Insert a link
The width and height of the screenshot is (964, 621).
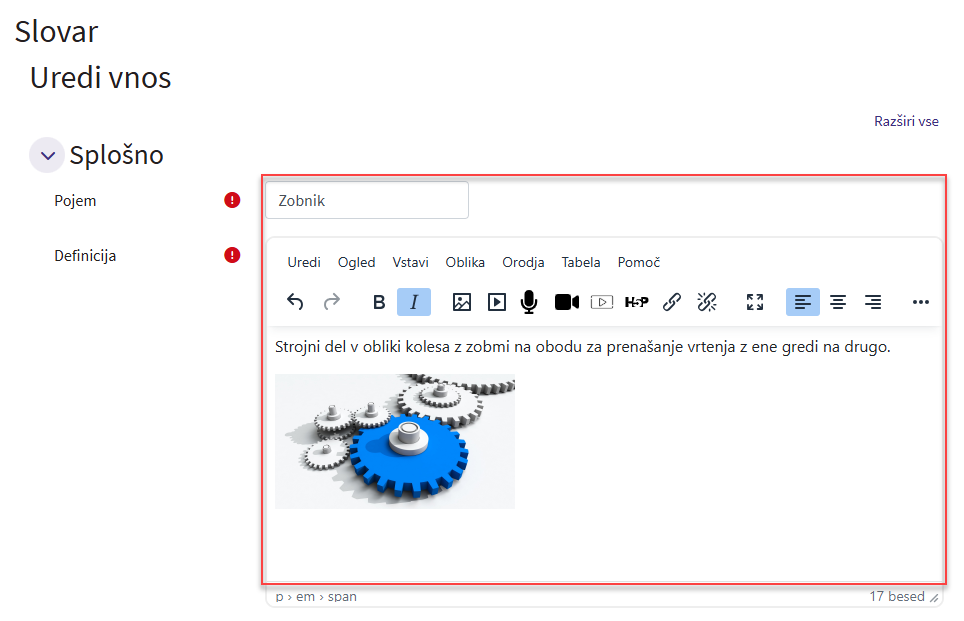(x=672, y=302)
